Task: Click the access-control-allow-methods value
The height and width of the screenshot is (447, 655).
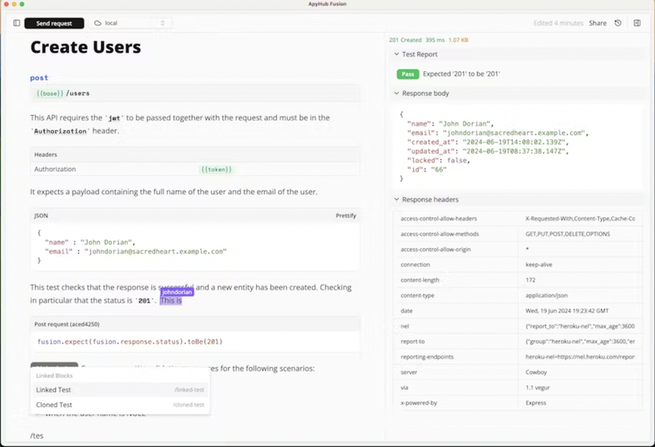Action: (568, 234)
